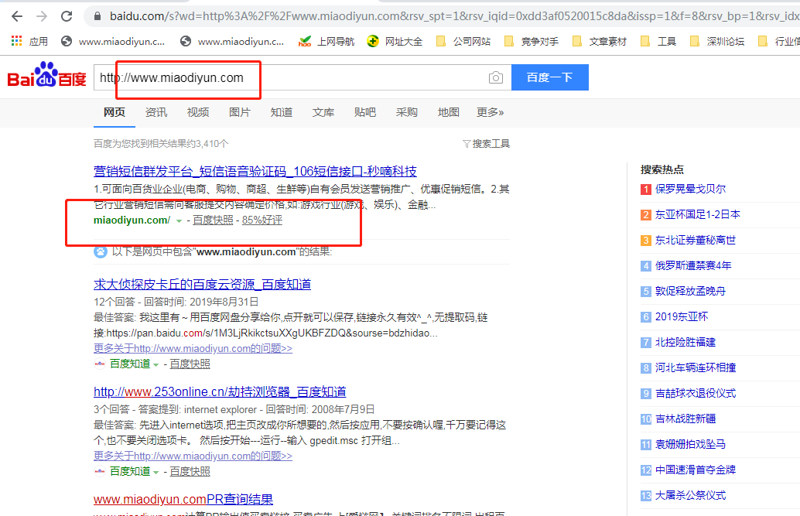Click the lock icon in the address bar
This screenshot has height=516, width=800.
coord(97,16)
